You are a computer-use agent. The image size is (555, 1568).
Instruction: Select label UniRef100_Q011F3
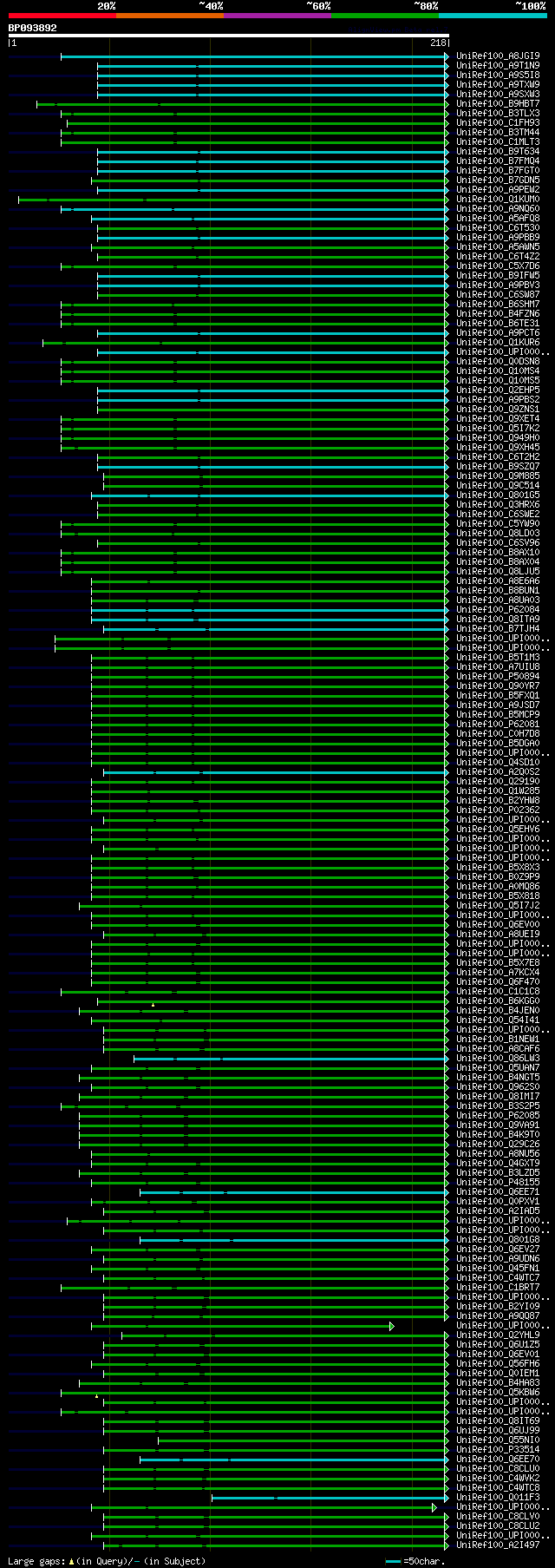498,1498
